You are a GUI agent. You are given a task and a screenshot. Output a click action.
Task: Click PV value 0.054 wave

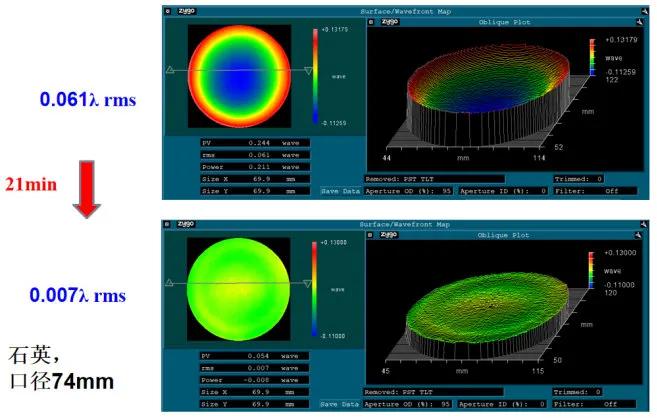coord(254,356)
